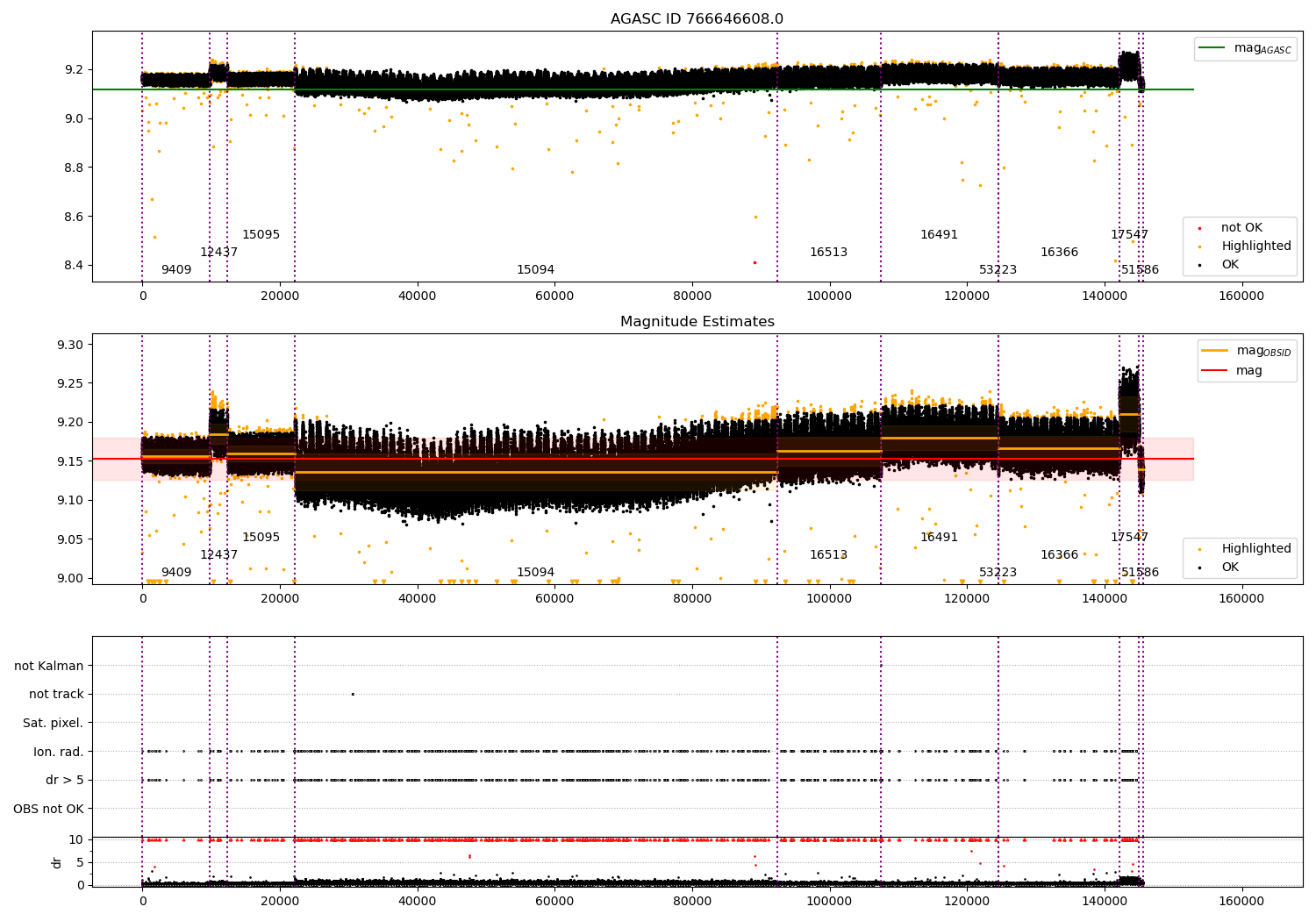Click the "not track" axis label
This screenshot has width=1316, height=921.
56,694
